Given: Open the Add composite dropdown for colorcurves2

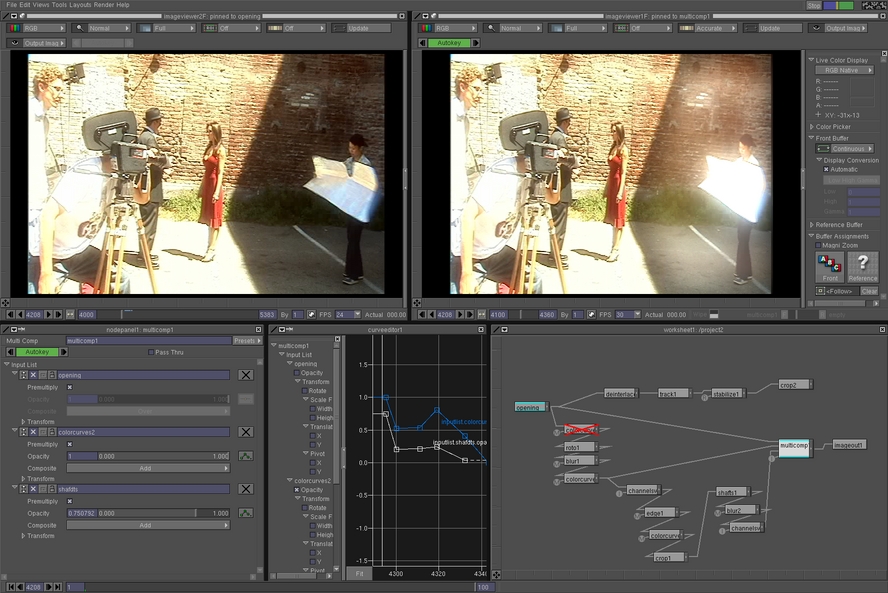Looking at the screenshot, I should (x=147, y=467).
